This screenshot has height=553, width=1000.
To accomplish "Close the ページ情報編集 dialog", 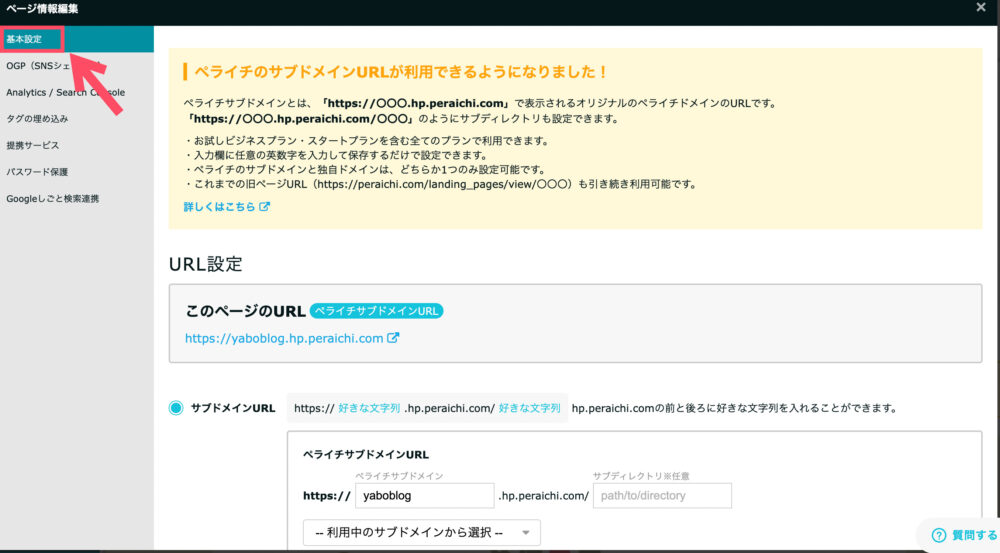I will [980, 8].
